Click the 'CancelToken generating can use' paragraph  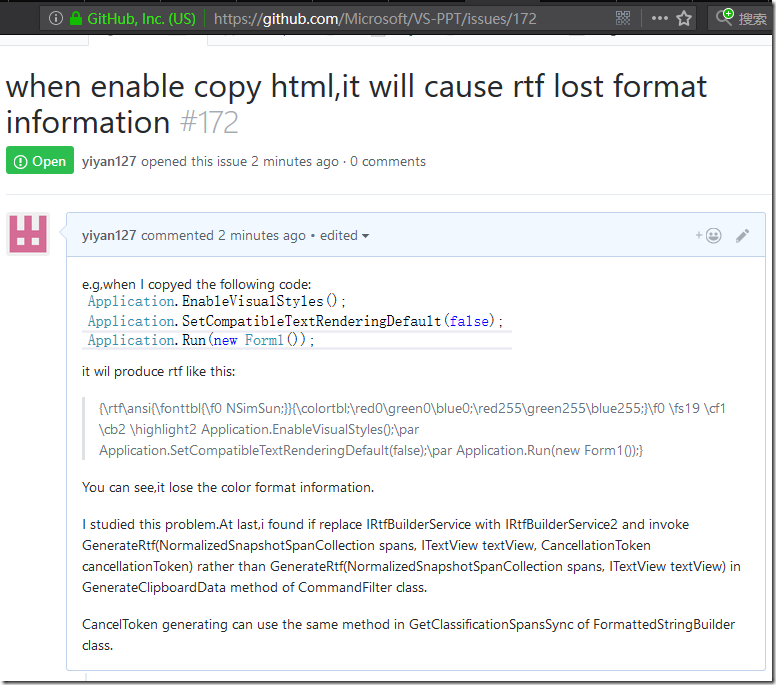tap(408, 635)
